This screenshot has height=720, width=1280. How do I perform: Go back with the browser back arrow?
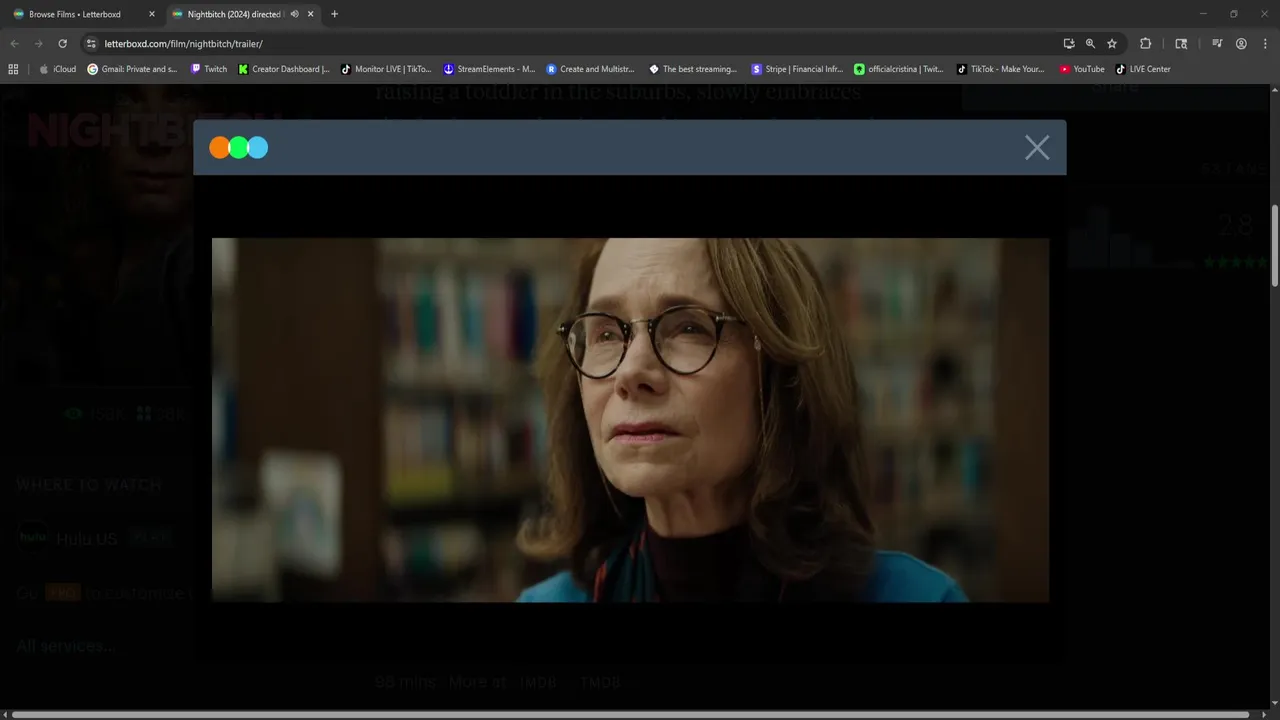15,44
